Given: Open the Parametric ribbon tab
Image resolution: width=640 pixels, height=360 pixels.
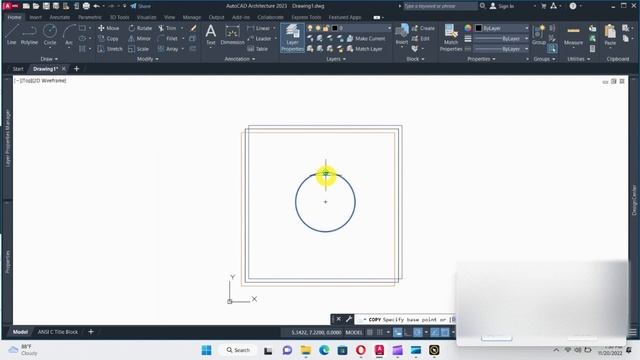Looking at the screenshot, I should tap(90, 18).
